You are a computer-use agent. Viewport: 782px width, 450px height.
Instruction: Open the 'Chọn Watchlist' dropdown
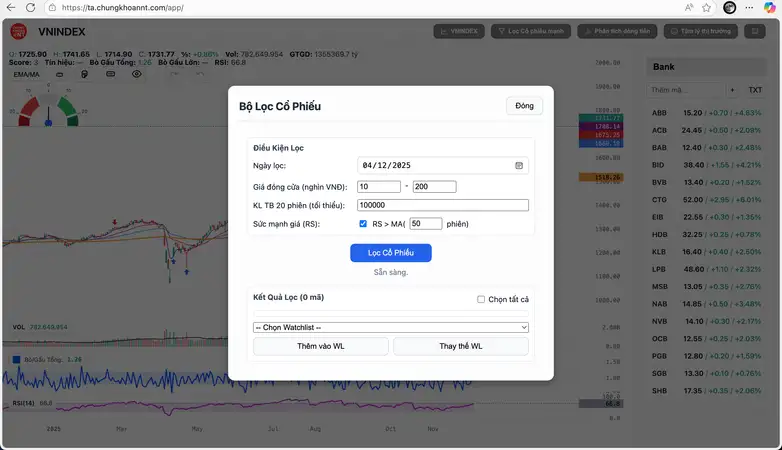(x=390, y=327)
